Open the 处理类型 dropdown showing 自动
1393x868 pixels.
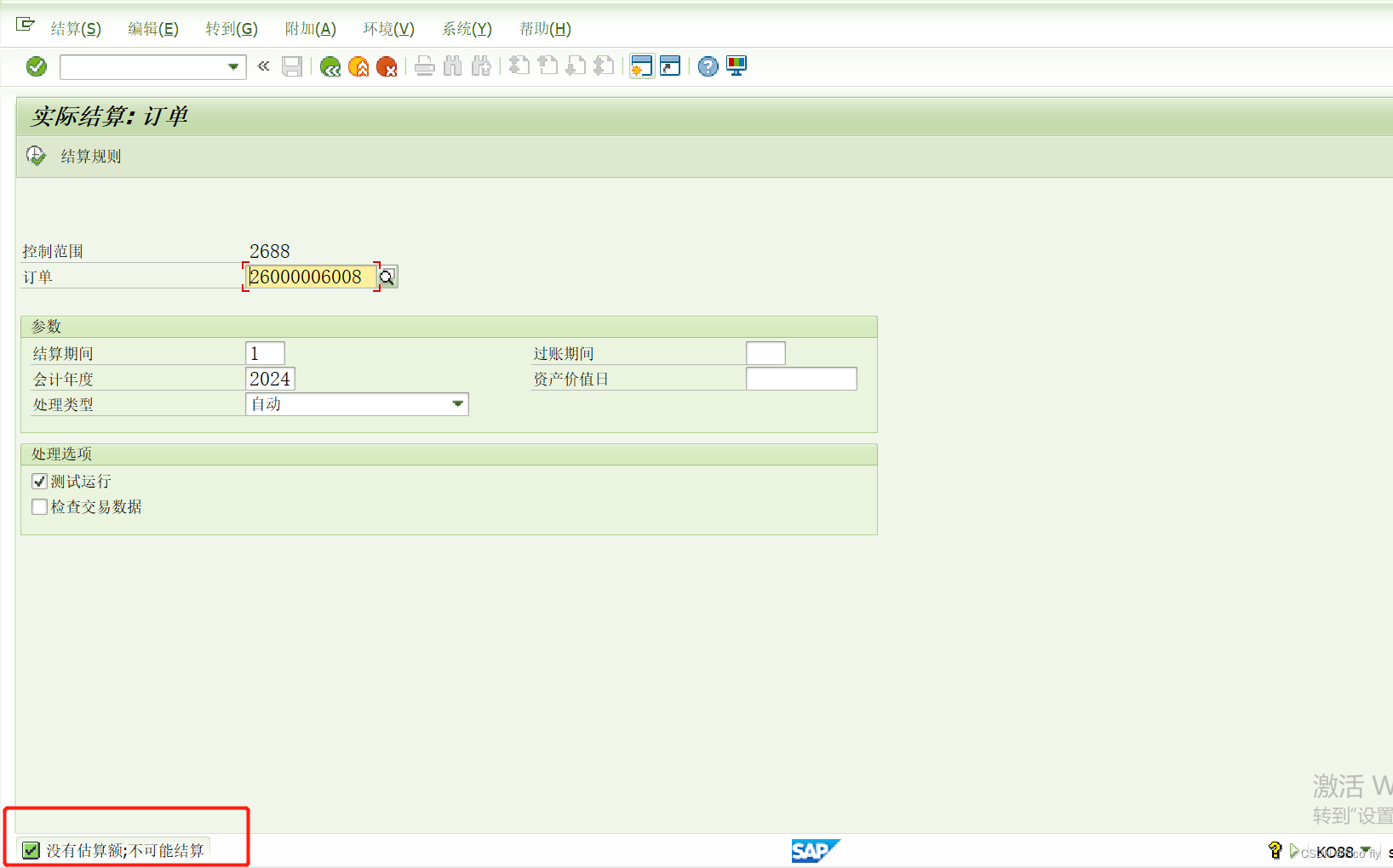tap(458, 403)
